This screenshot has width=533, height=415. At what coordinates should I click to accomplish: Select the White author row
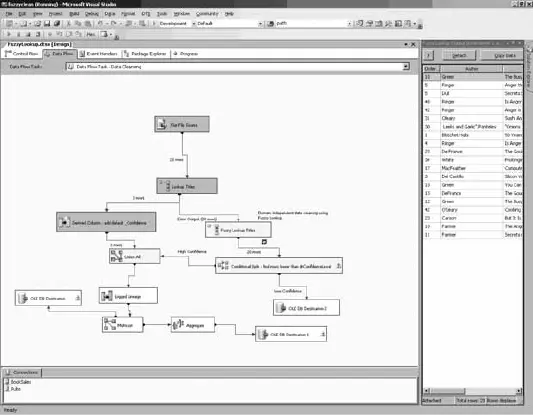[x=472, y=160]
